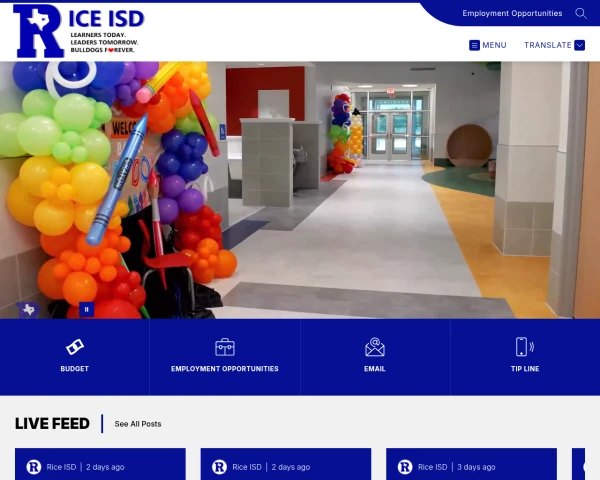This screenshot has width=600, height=480.
Task: Open the first Rice ISD live feed post
Action: (x=100, y=464)
